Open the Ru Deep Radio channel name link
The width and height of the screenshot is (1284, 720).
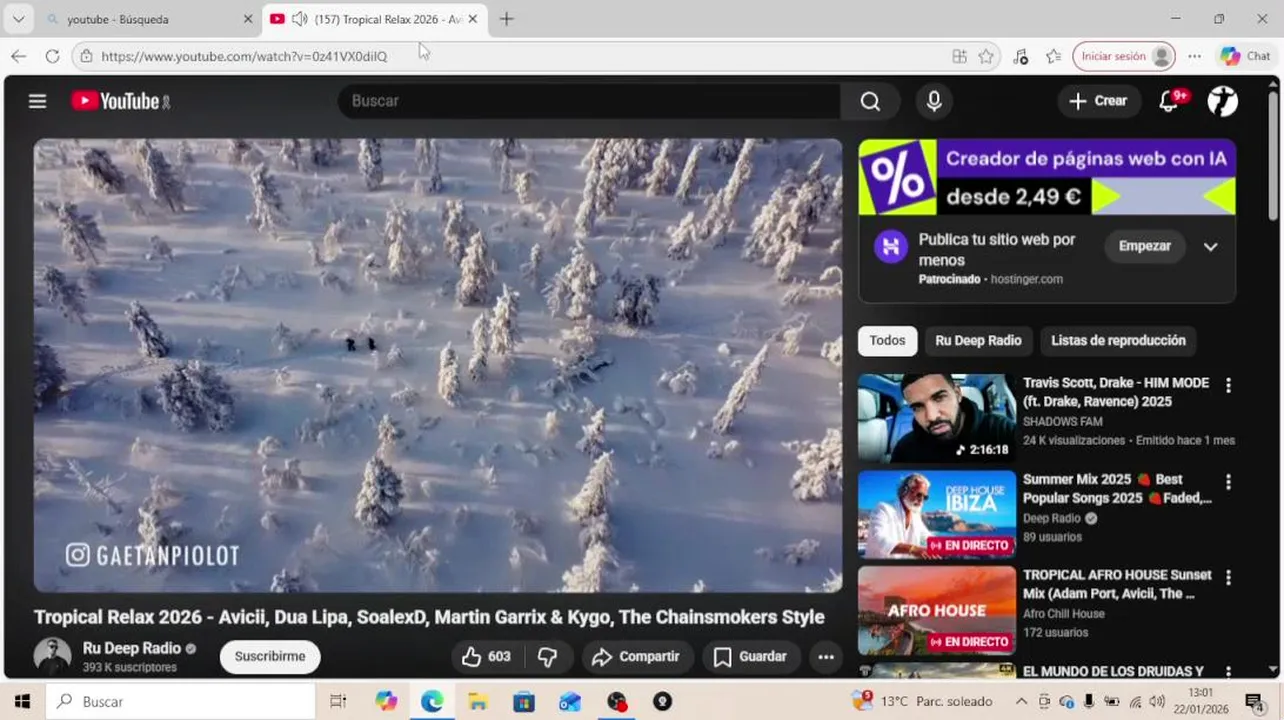(132, 648)
